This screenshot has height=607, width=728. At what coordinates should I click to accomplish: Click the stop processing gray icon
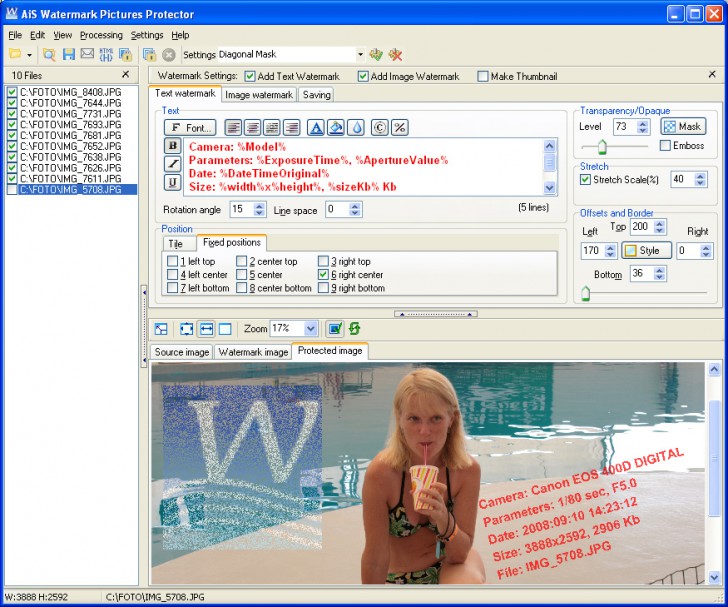169,55
